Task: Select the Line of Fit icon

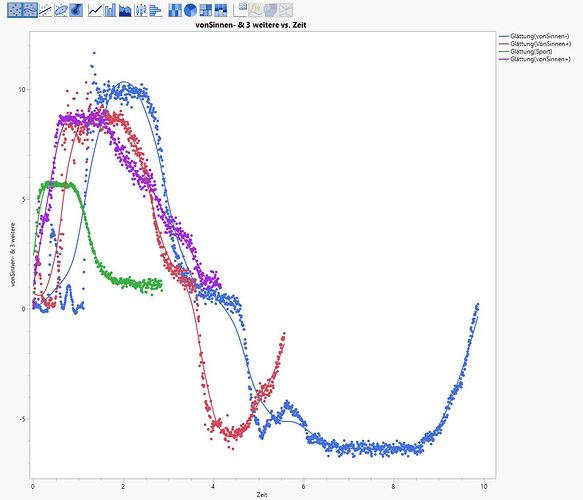Action: point(45,10)
